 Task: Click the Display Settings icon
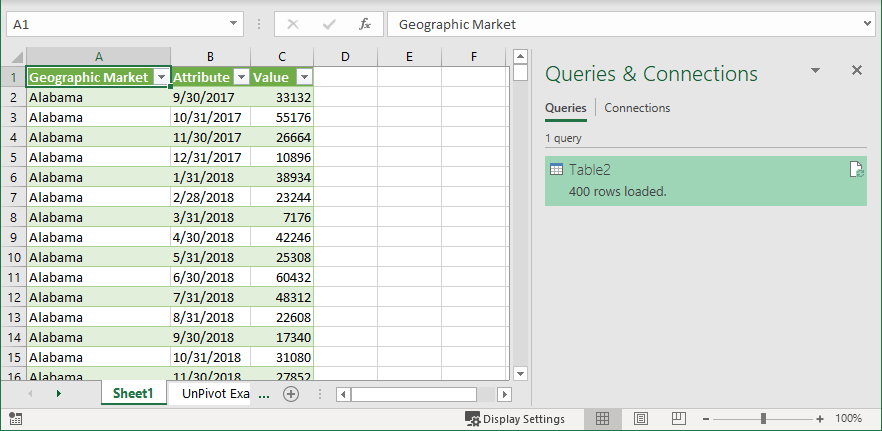point(472,419)
